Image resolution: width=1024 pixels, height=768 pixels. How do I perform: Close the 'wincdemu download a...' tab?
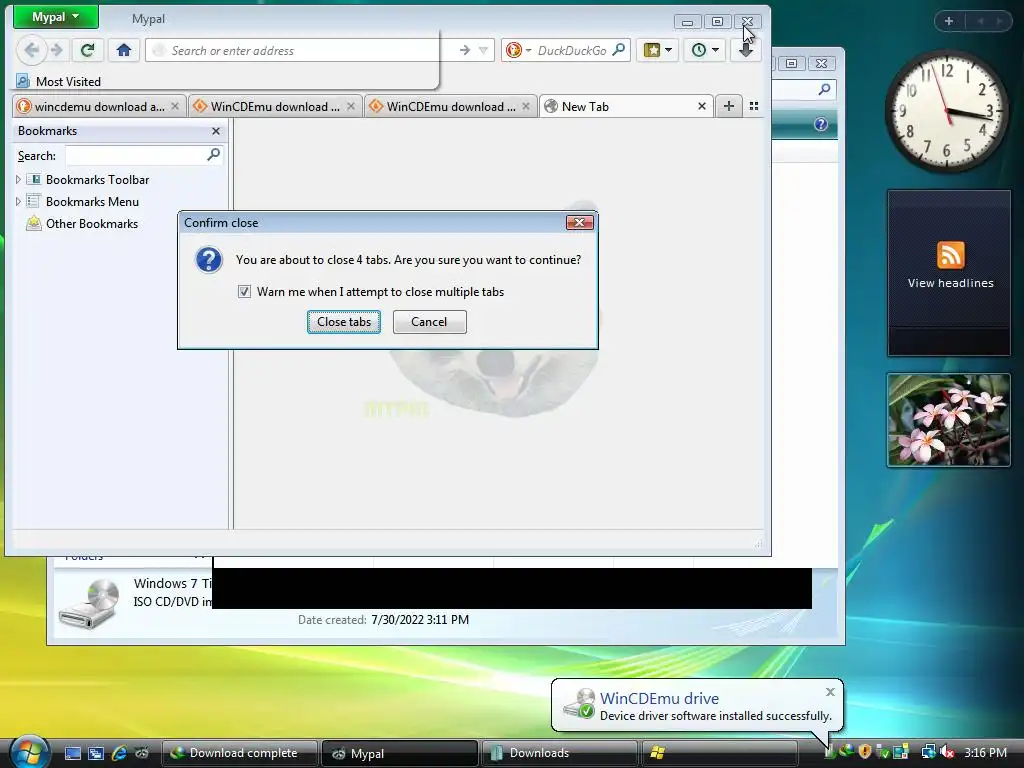pos(175,106)
